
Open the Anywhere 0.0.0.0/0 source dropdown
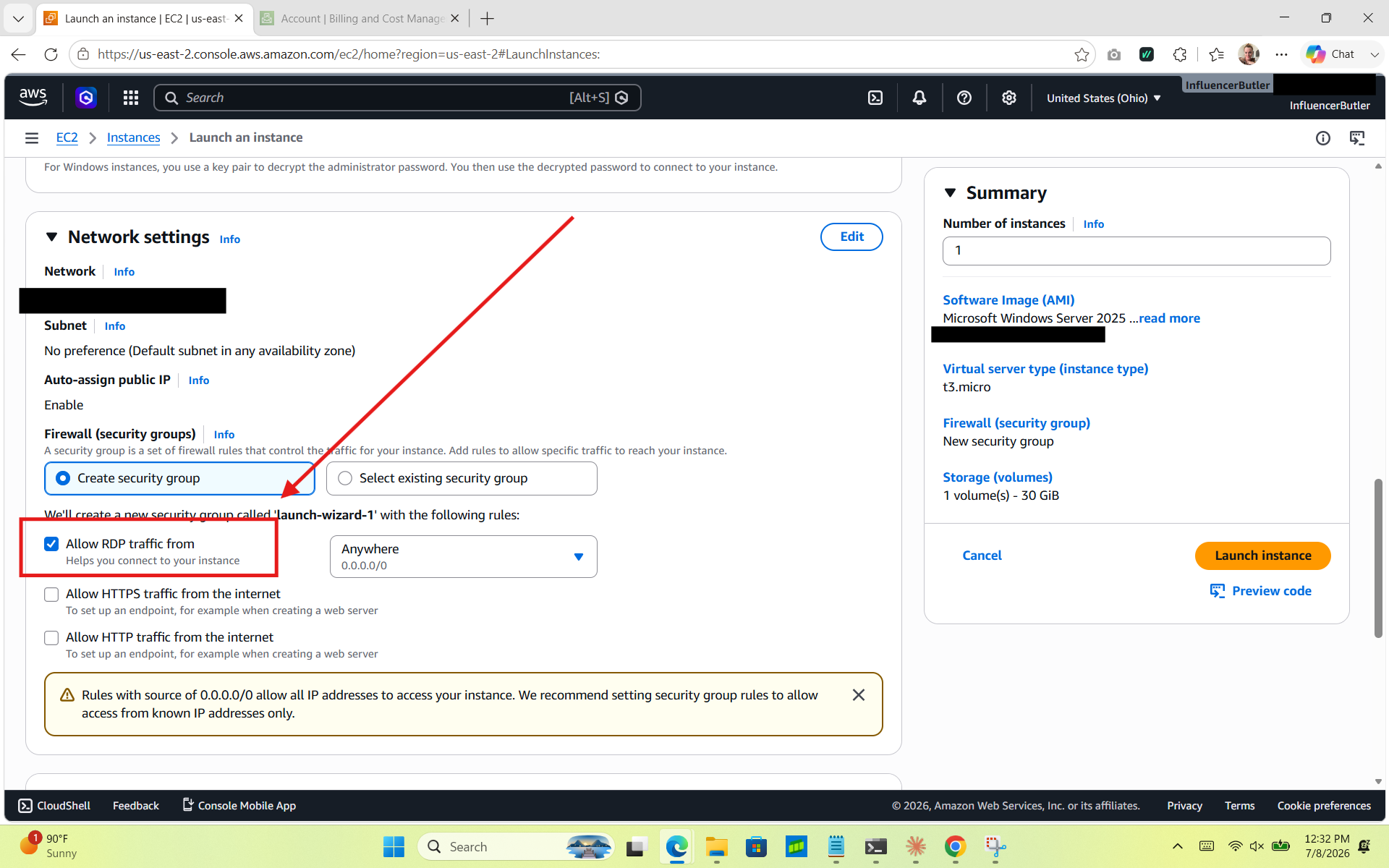pos(463,556)
